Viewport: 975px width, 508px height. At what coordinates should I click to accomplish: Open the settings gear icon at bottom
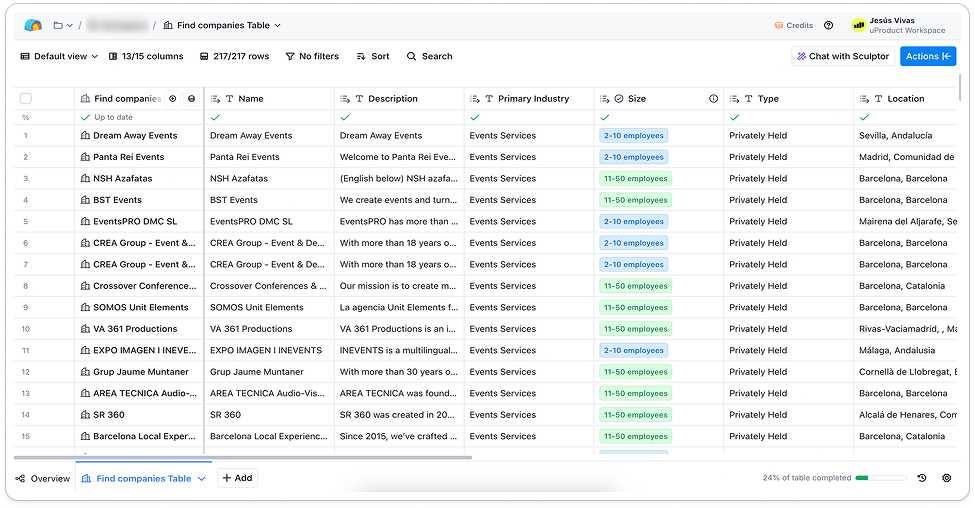pos(946,478)
